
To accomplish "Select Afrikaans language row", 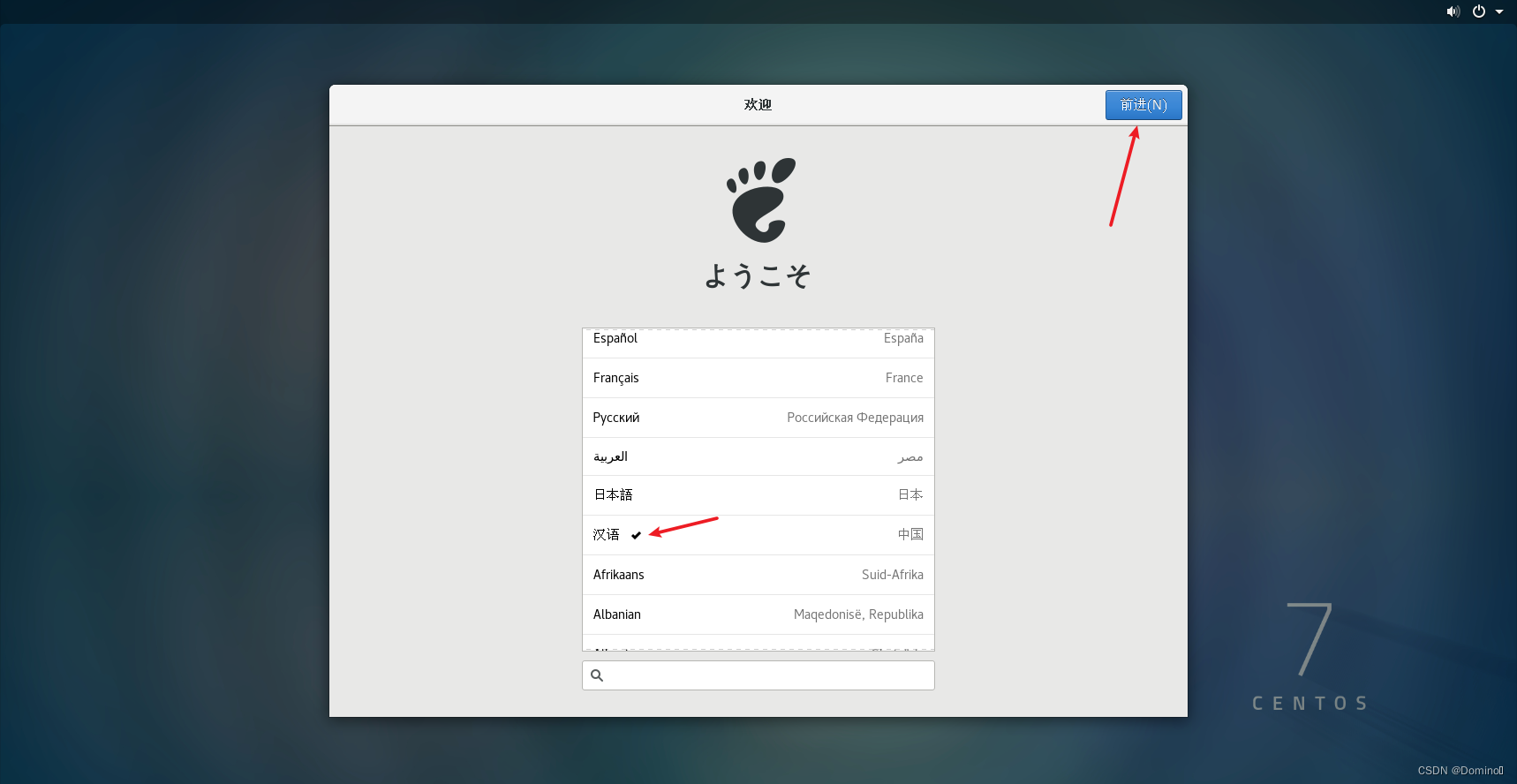I will [x=758, y=575].
